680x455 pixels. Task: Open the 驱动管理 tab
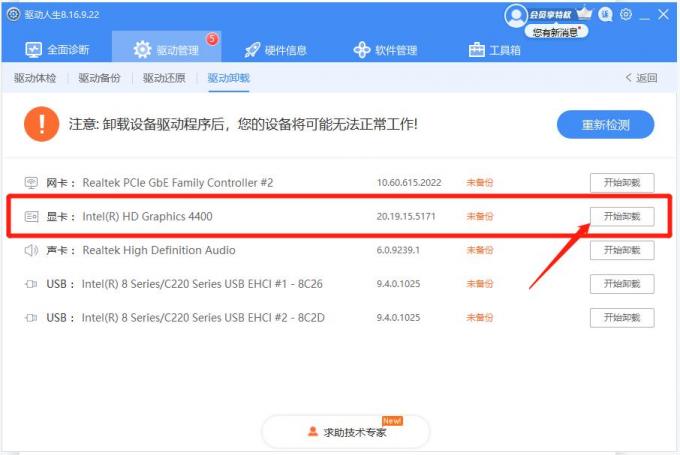coord(167,48)
